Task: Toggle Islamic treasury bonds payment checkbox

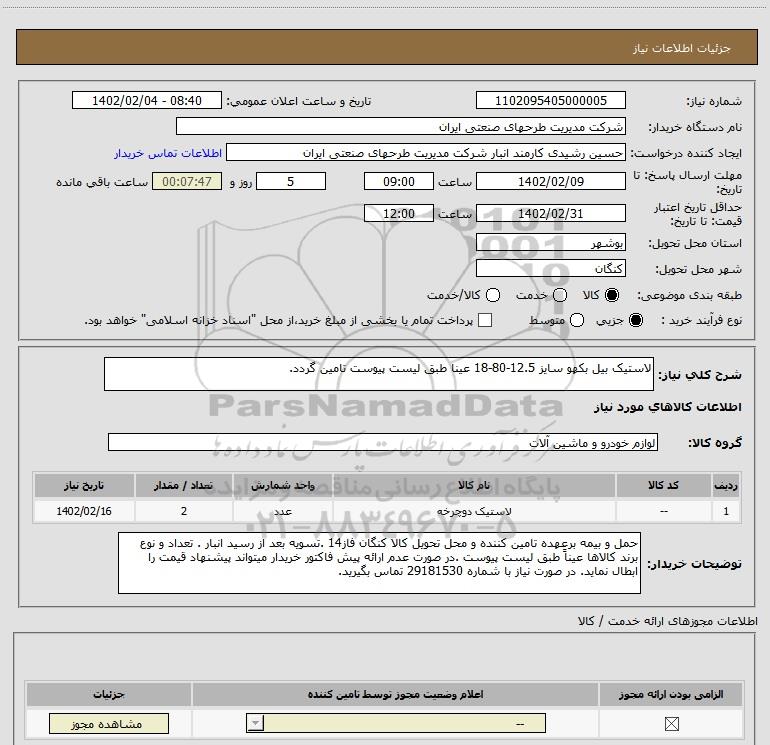Action: (485, 320)
